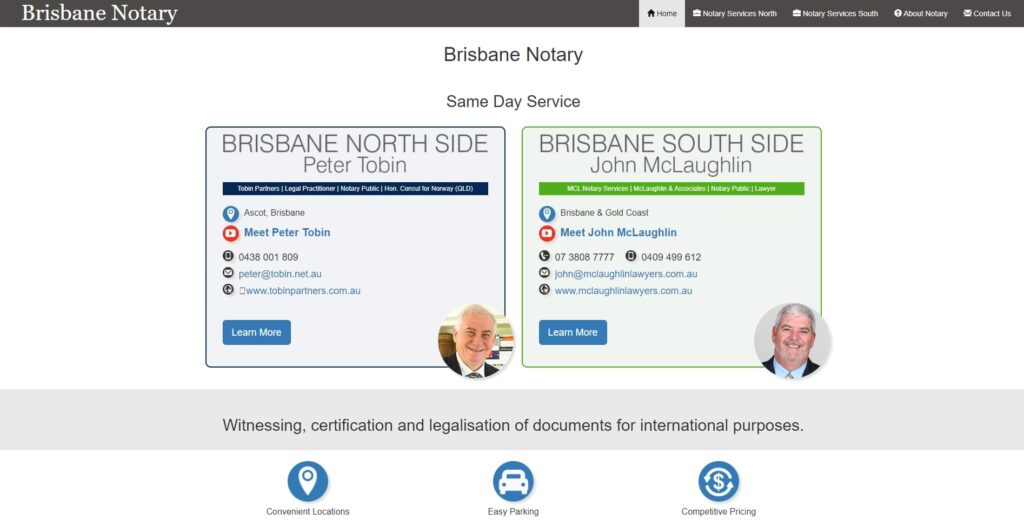Screen dimensions: 1024x520
Task: Click question icon in About Notary menu
Action: [898, 13]
